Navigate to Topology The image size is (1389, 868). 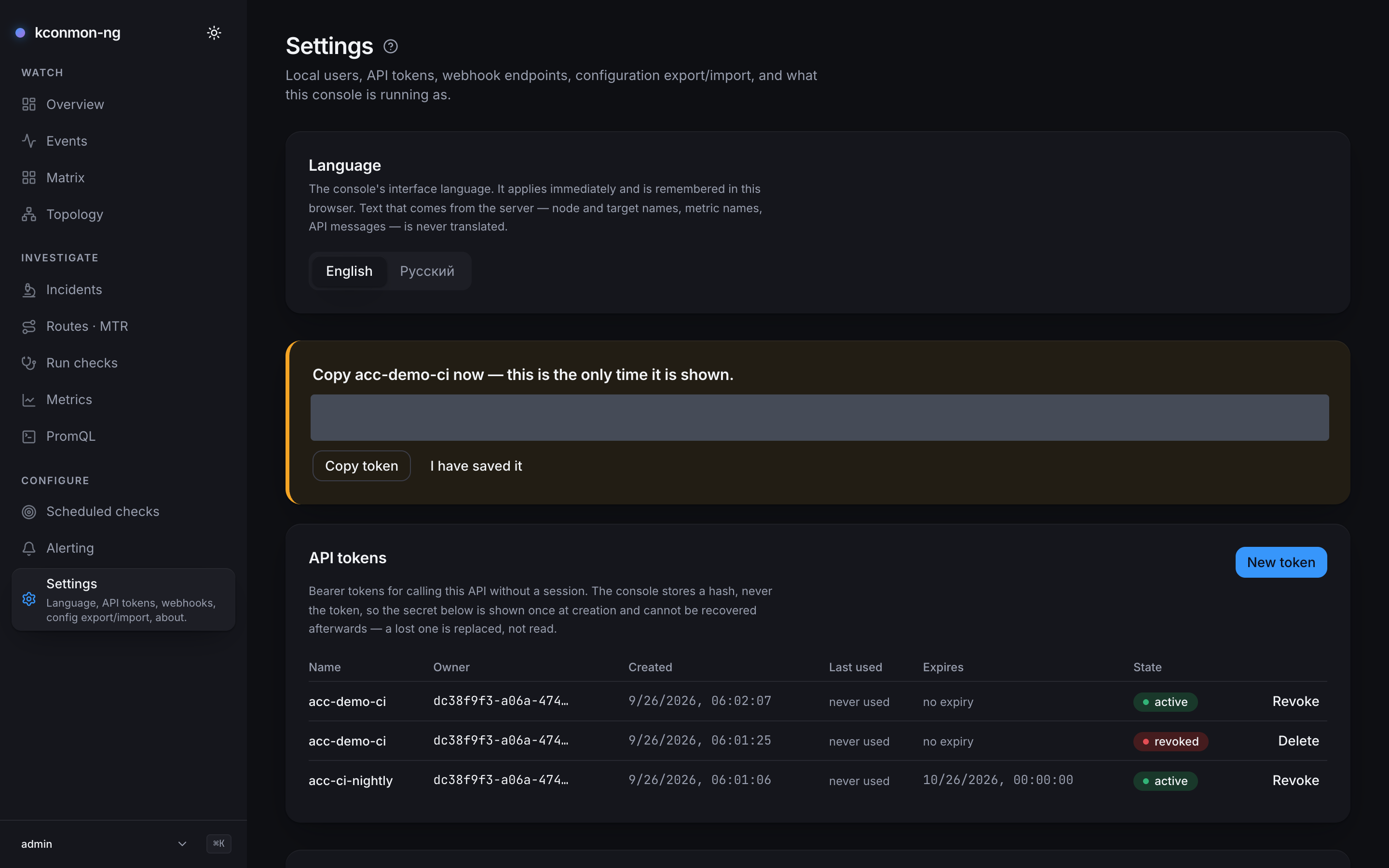(x=123, y=215)
